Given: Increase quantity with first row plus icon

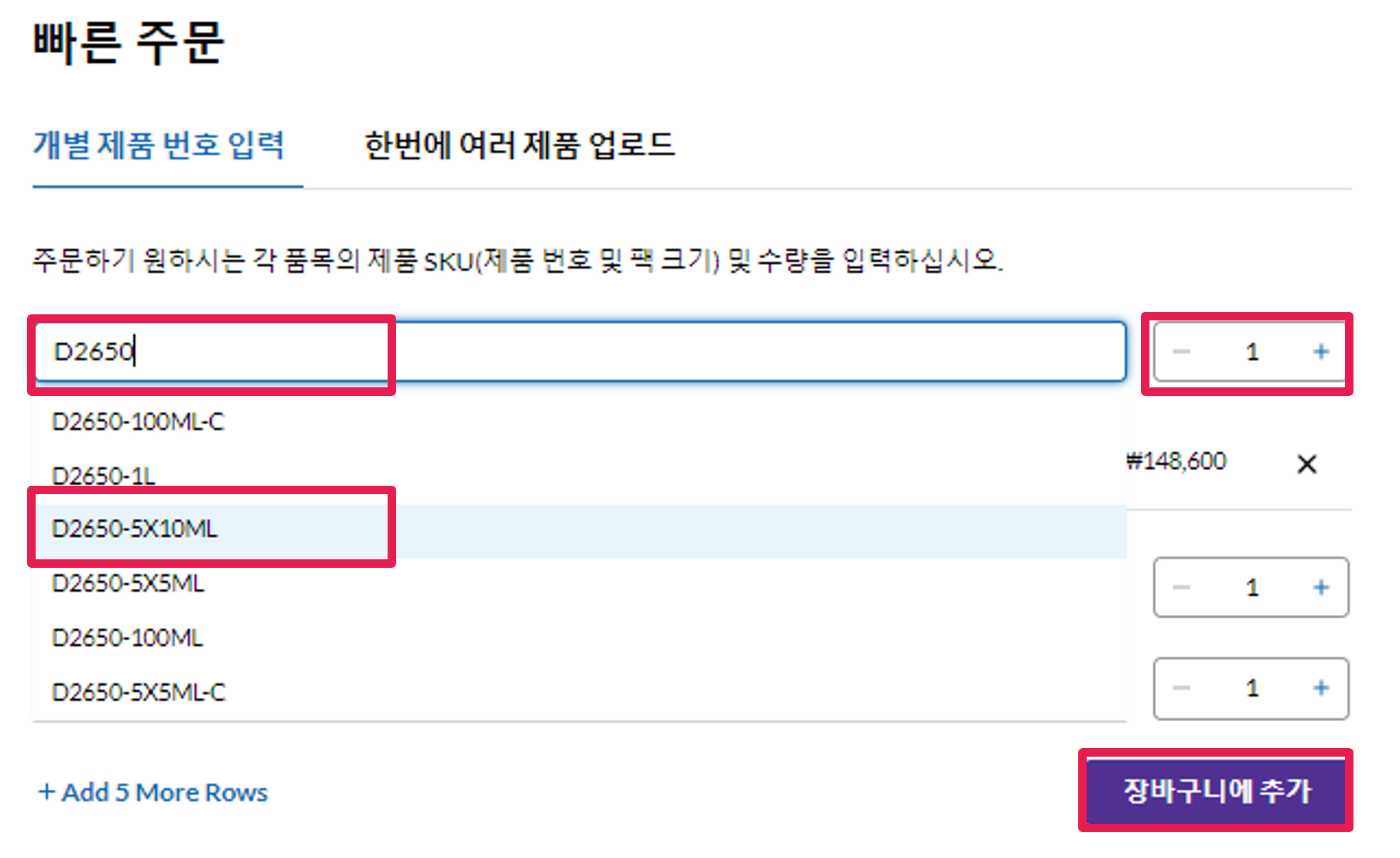Looking at the screenshot, I should pyautogui.click(x=1321, y=352).
